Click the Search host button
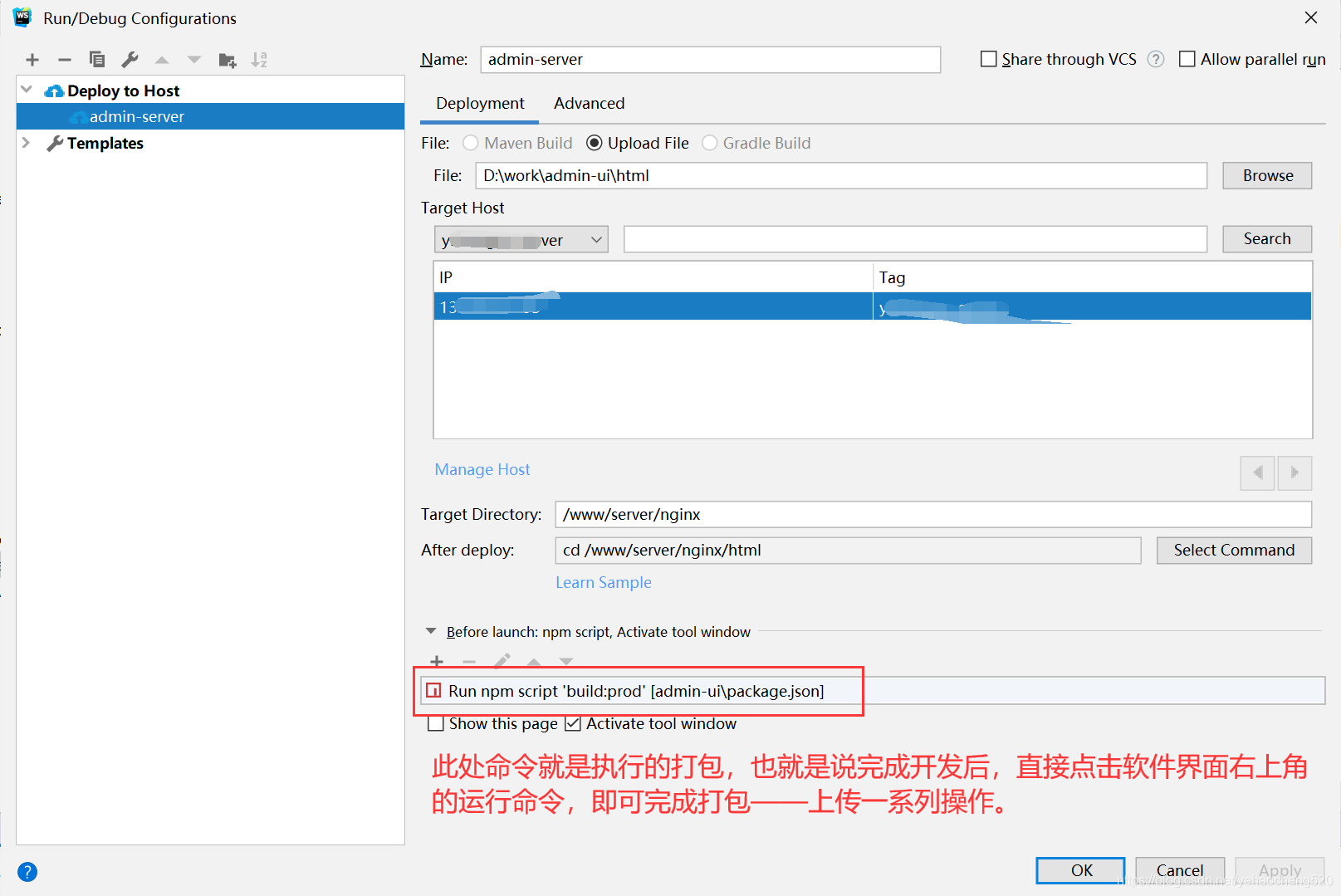 coord(1267,239)
